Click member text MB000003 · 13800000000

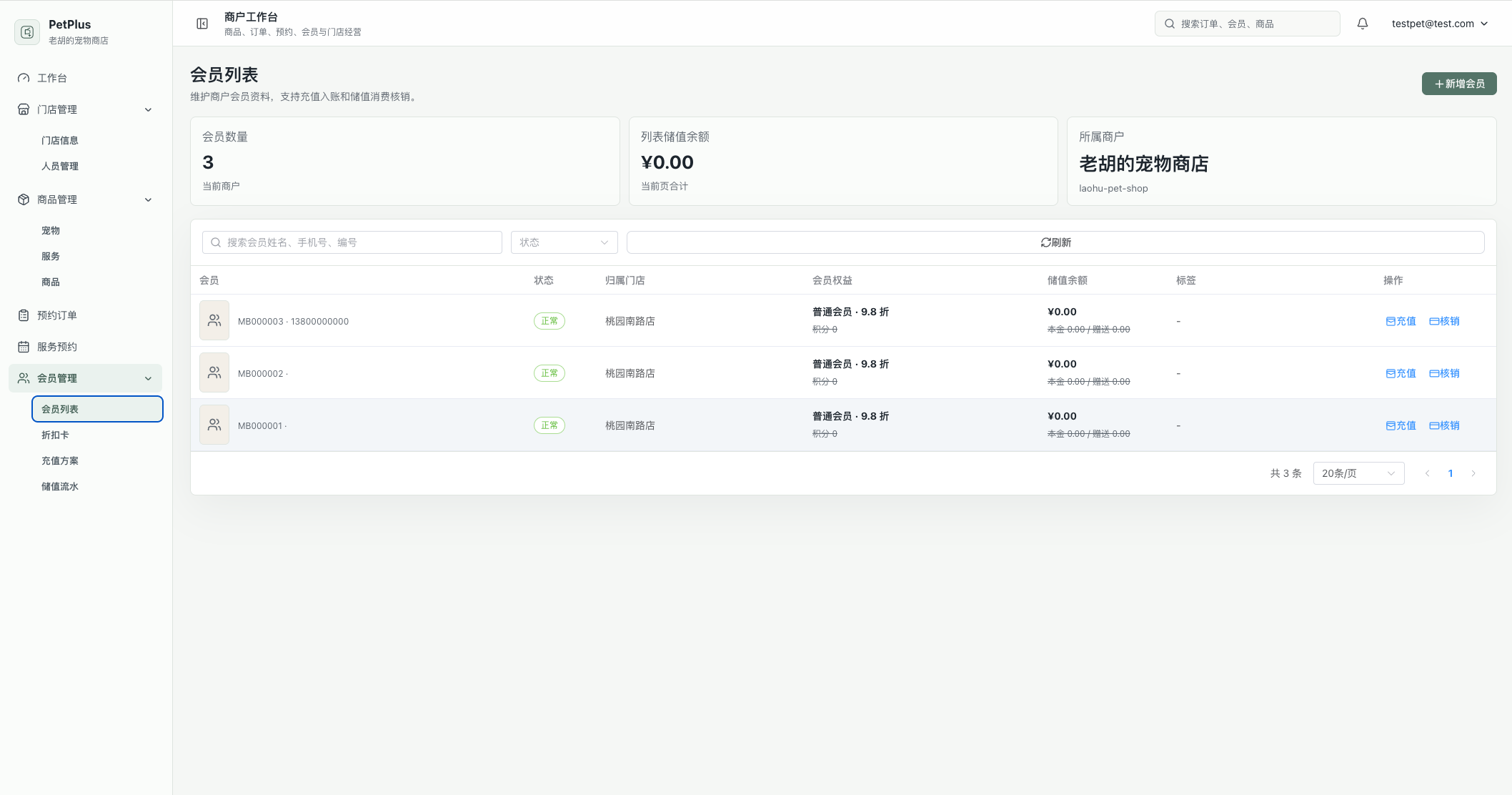point(293,321)
